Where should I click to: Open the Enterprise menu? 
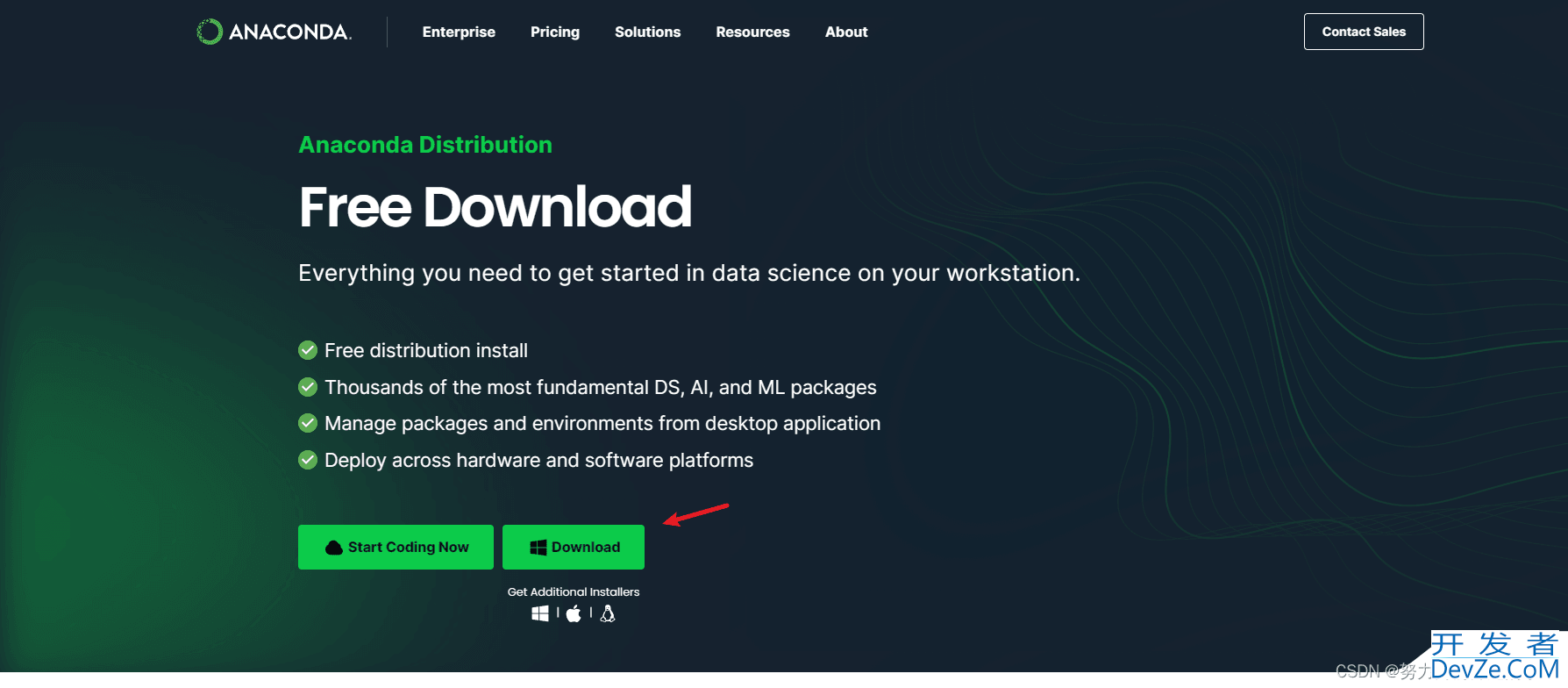tap(459, 32)
